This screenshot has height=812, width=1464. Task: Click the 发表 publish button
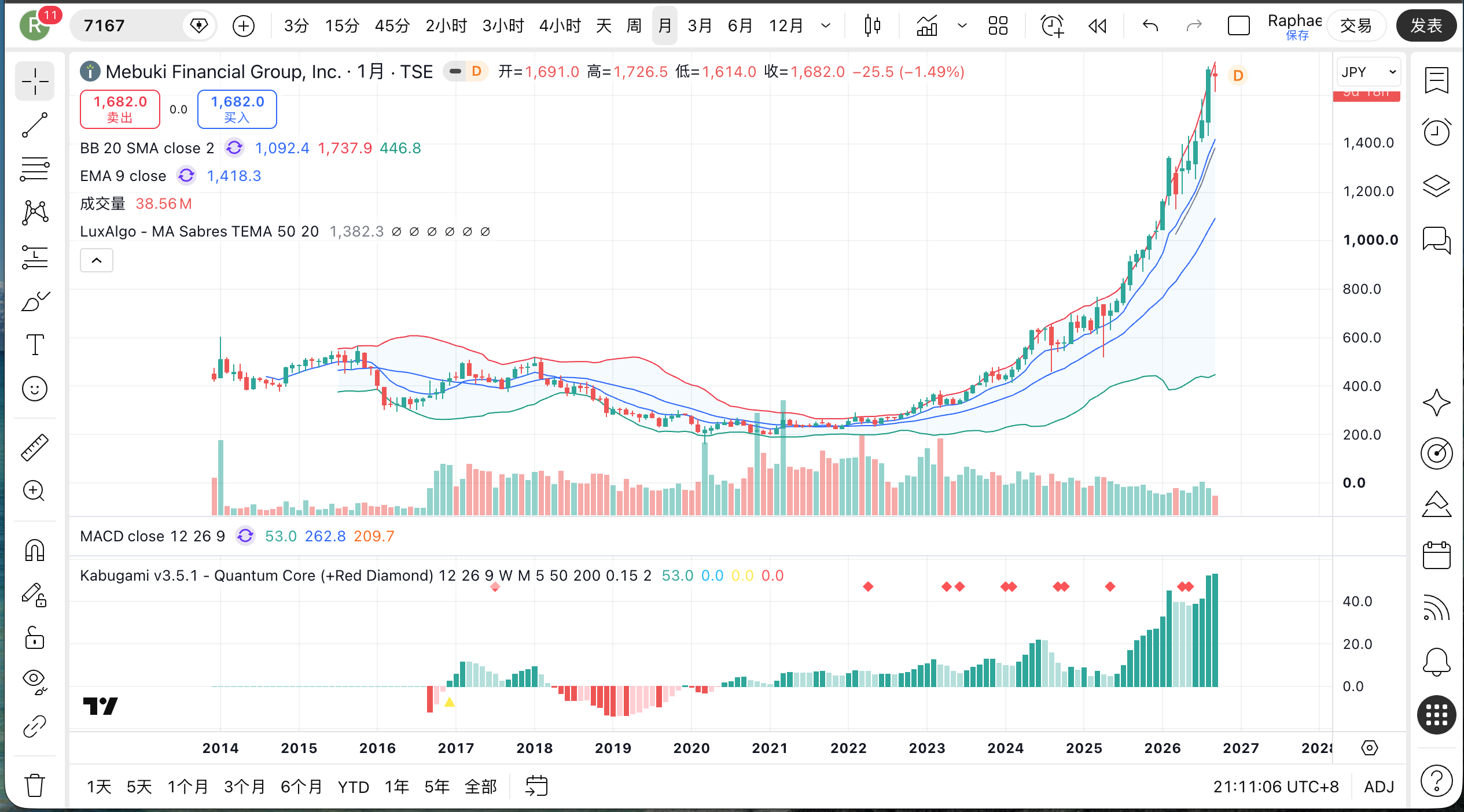[x=1426, y=25]
